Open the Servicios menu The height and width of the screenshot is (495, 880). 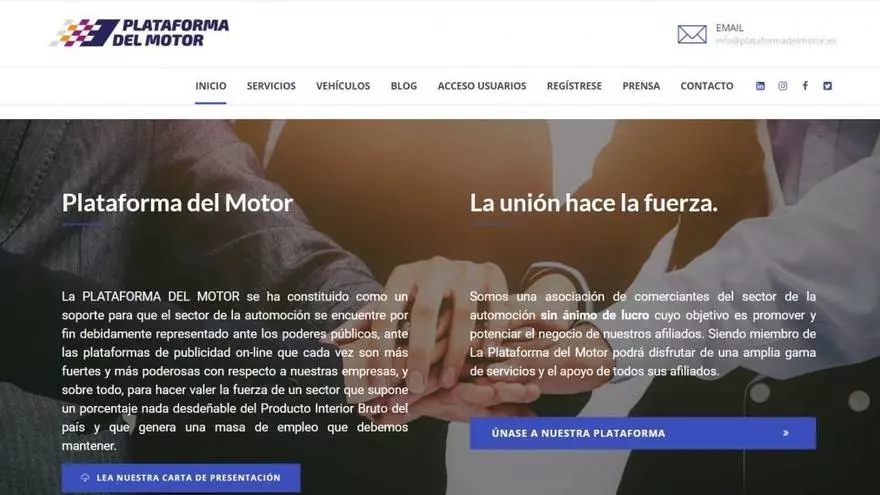[271, 86]
